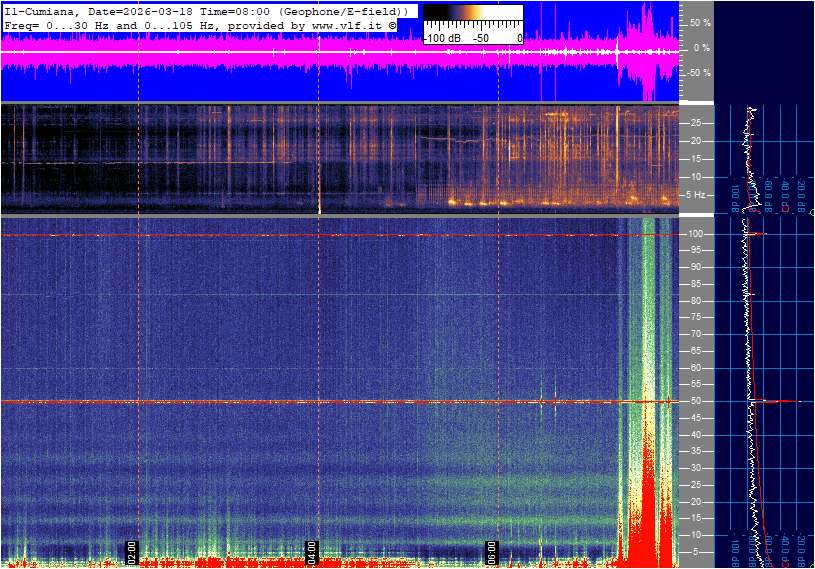Click the -50 % mark on amplitude axis
This screenshot has width=815, height=569.
[x=698, y=73]
